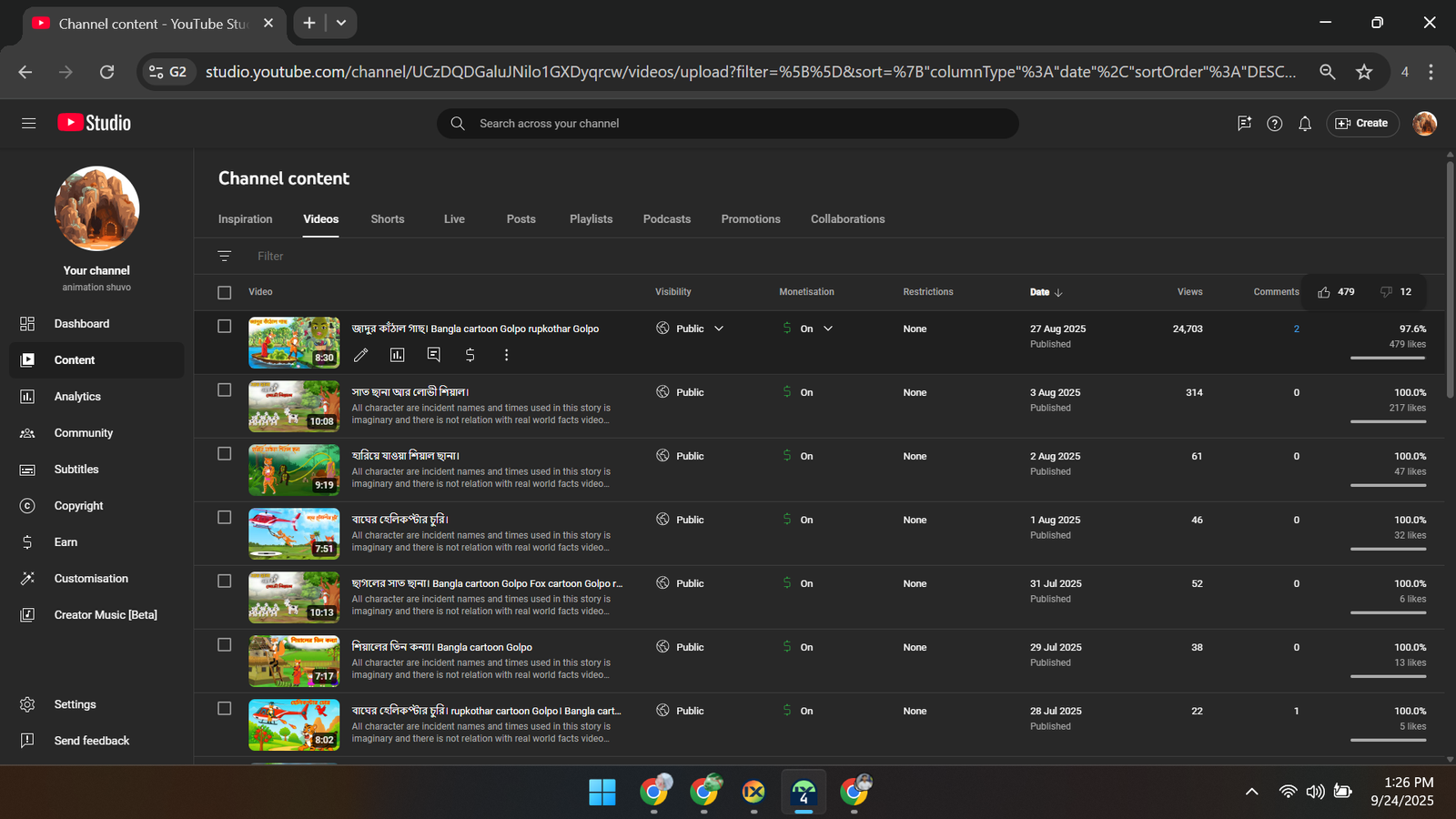Toggle the hamburger menu beside Studio logo
Screen dimensions: 1456x819
(29, 123)
